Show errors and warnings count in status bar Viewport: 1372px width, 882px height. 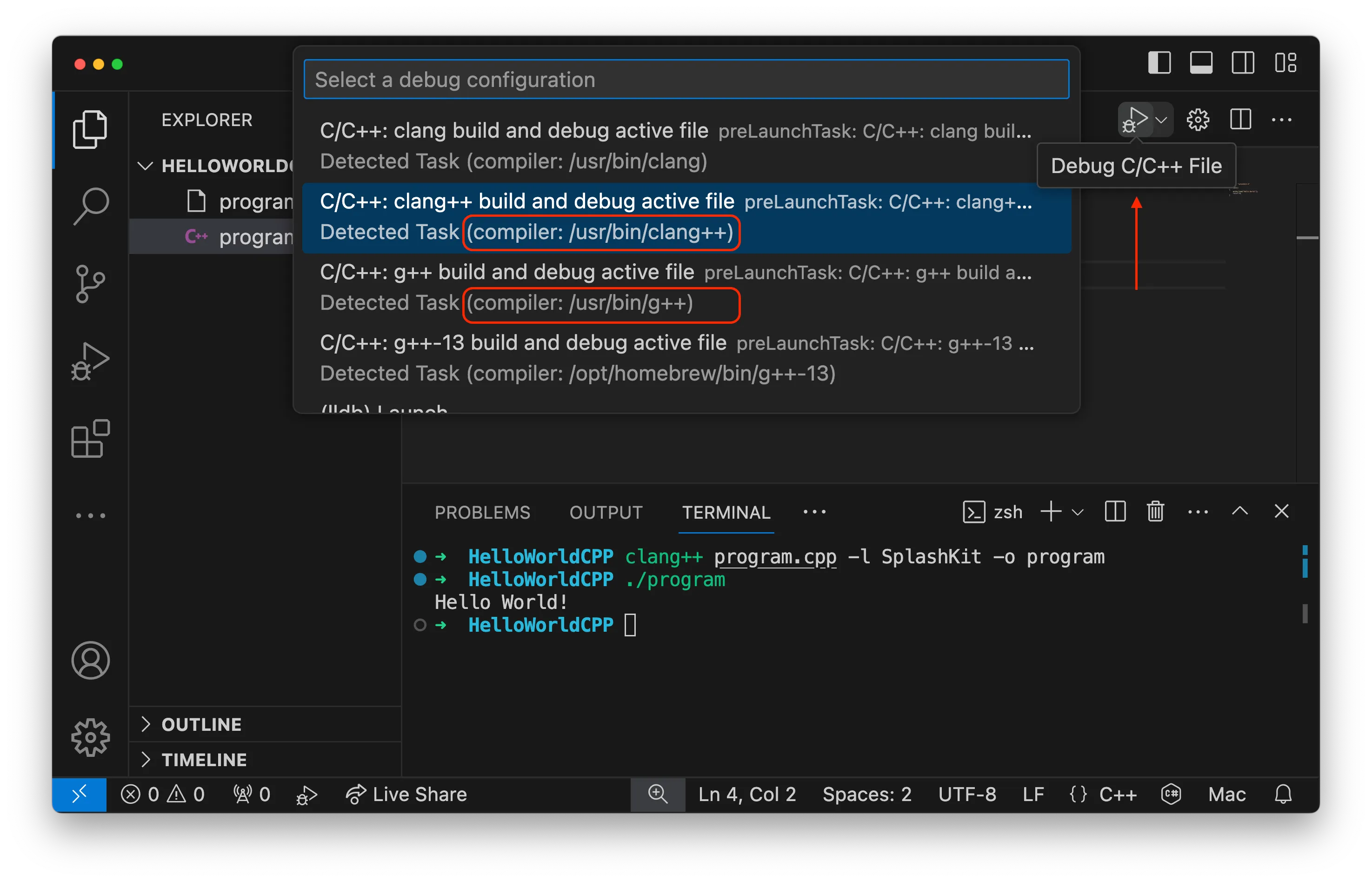163,795
